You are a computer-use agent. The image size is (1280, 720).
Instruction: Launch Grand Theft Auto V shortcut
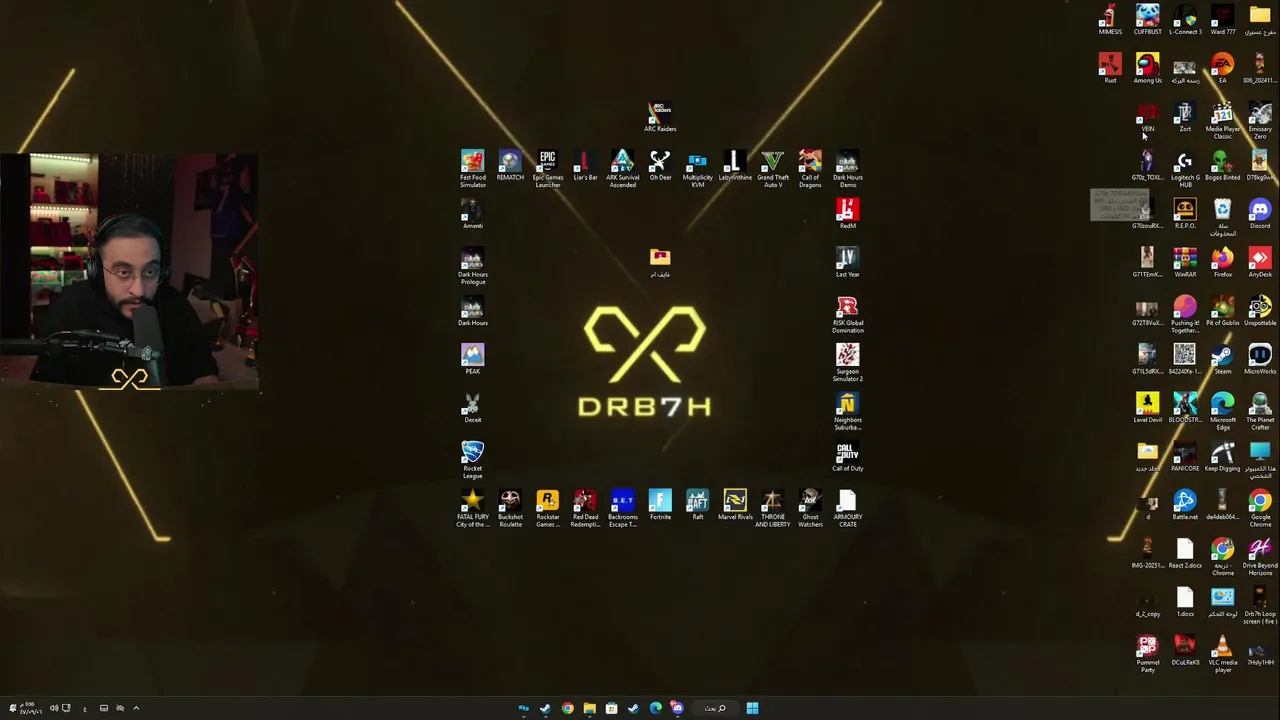pos(772,169)
